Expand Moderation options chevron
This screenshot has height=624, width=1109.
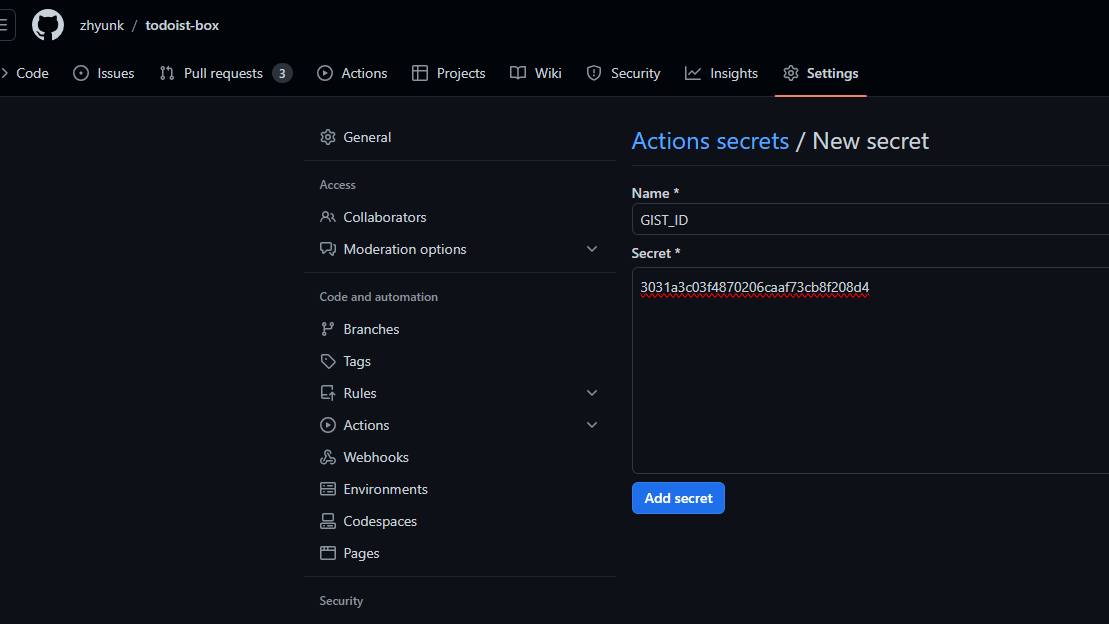(592, 249)
